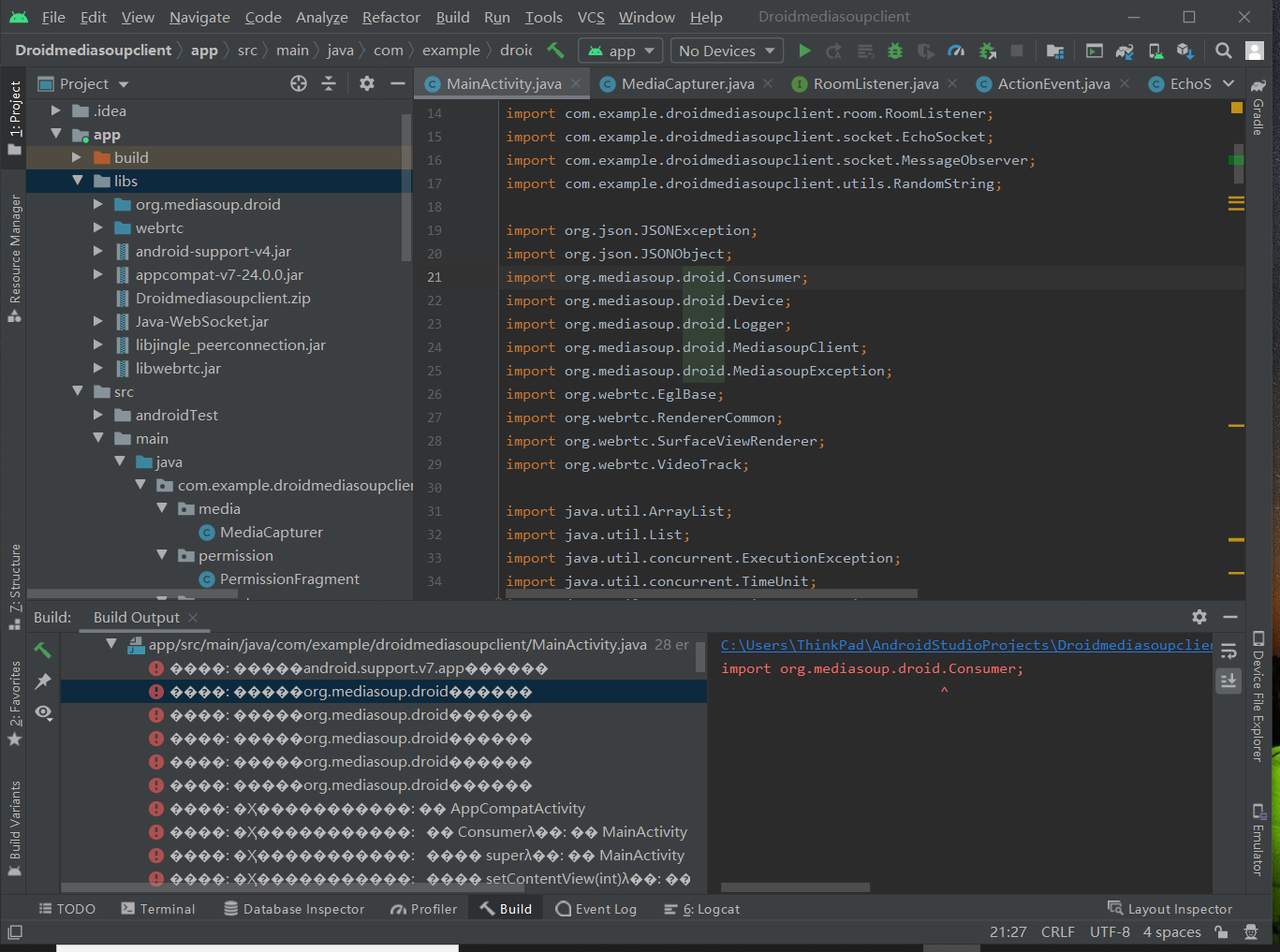Toggle soft-wrap in build output console
The image size is (1280, 952).
click(x=1229, y=651)
